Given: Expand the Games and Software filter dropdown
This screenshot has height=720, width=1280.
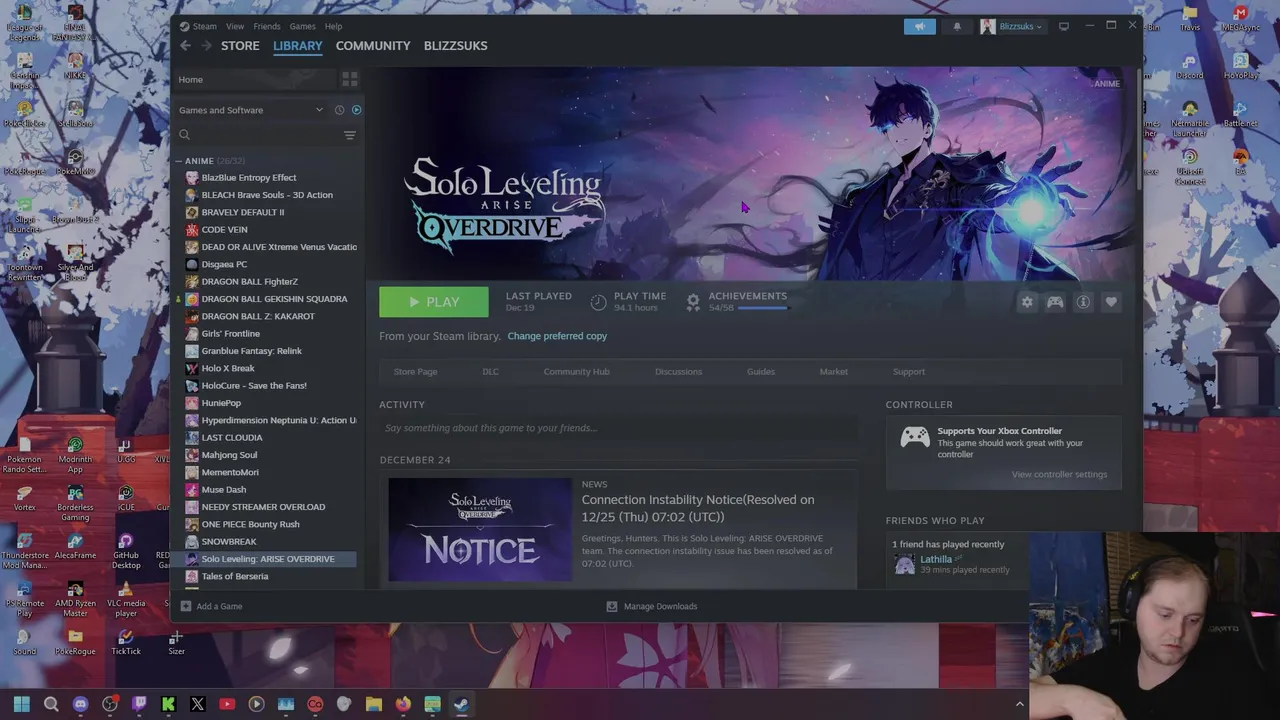Looking at the screenshot, I should [x=250, y=110].
